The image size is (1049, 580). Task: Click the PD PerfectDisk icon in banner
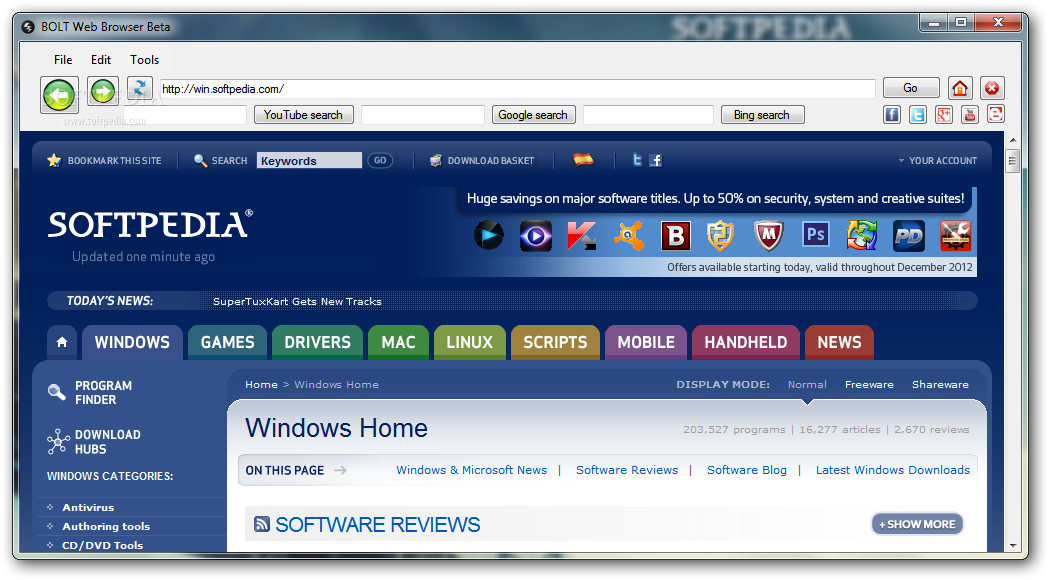tap(909, 236)
